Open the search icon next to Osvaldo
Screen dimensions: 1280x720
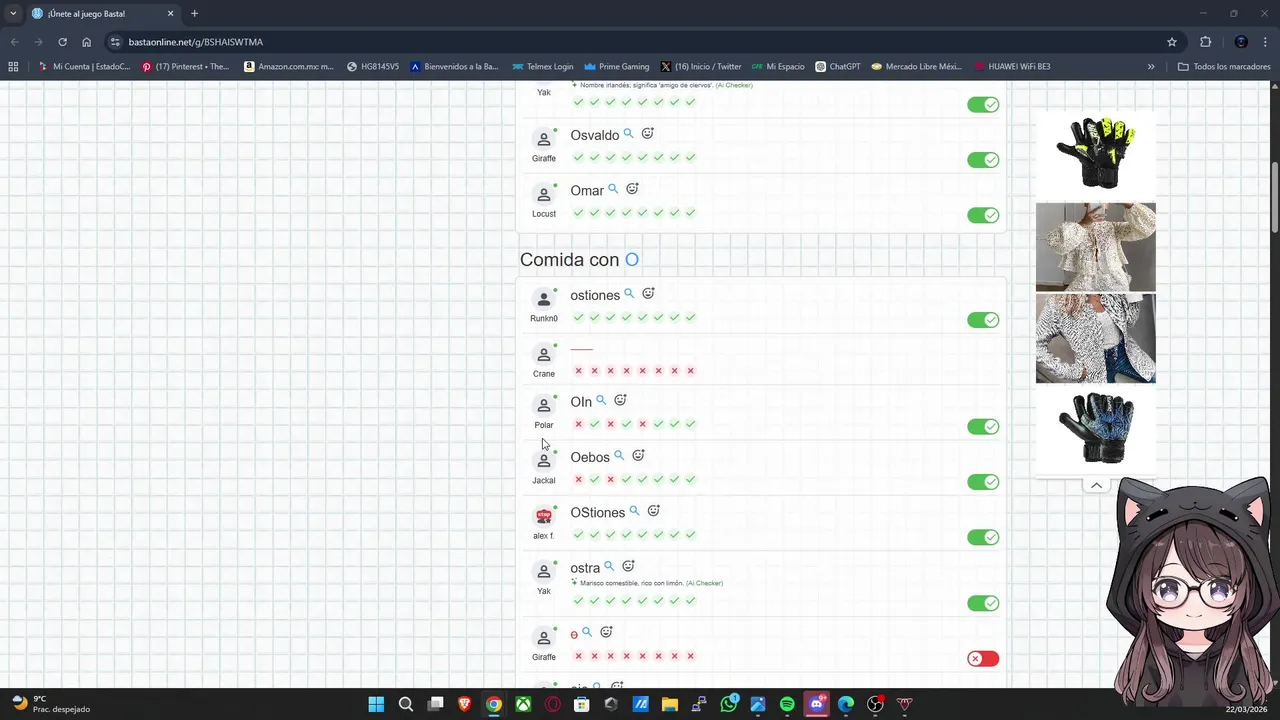point(629,133)
